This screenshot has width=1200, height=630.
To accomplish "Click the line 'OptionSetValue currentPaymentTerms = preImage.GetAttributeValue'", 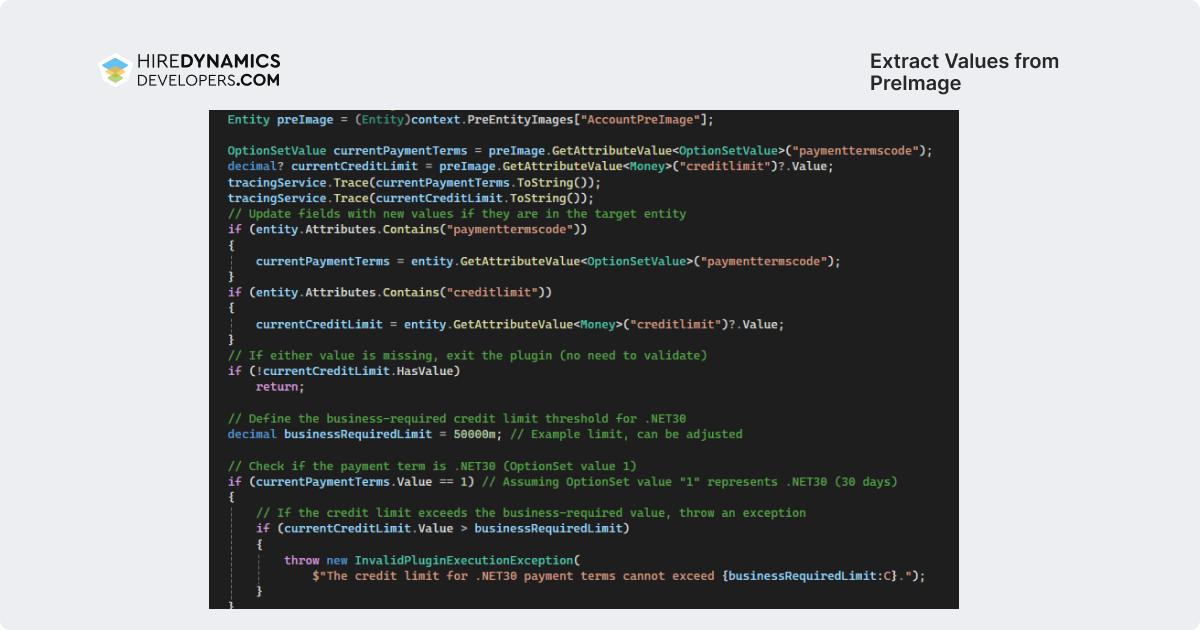I will tap(580, 151).
